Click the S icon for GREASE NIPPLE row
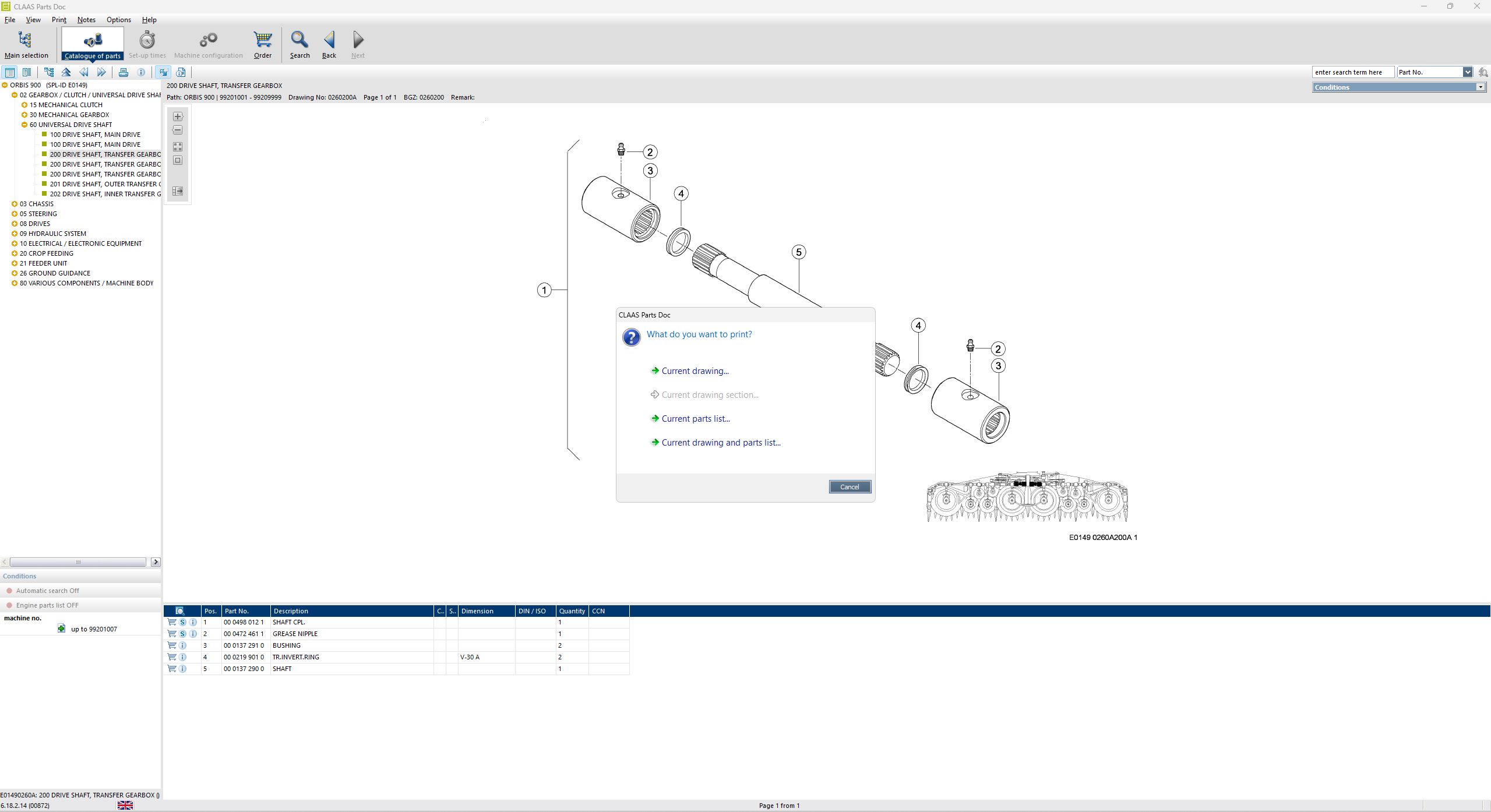The image size is (1491, 812). [182, 634]
